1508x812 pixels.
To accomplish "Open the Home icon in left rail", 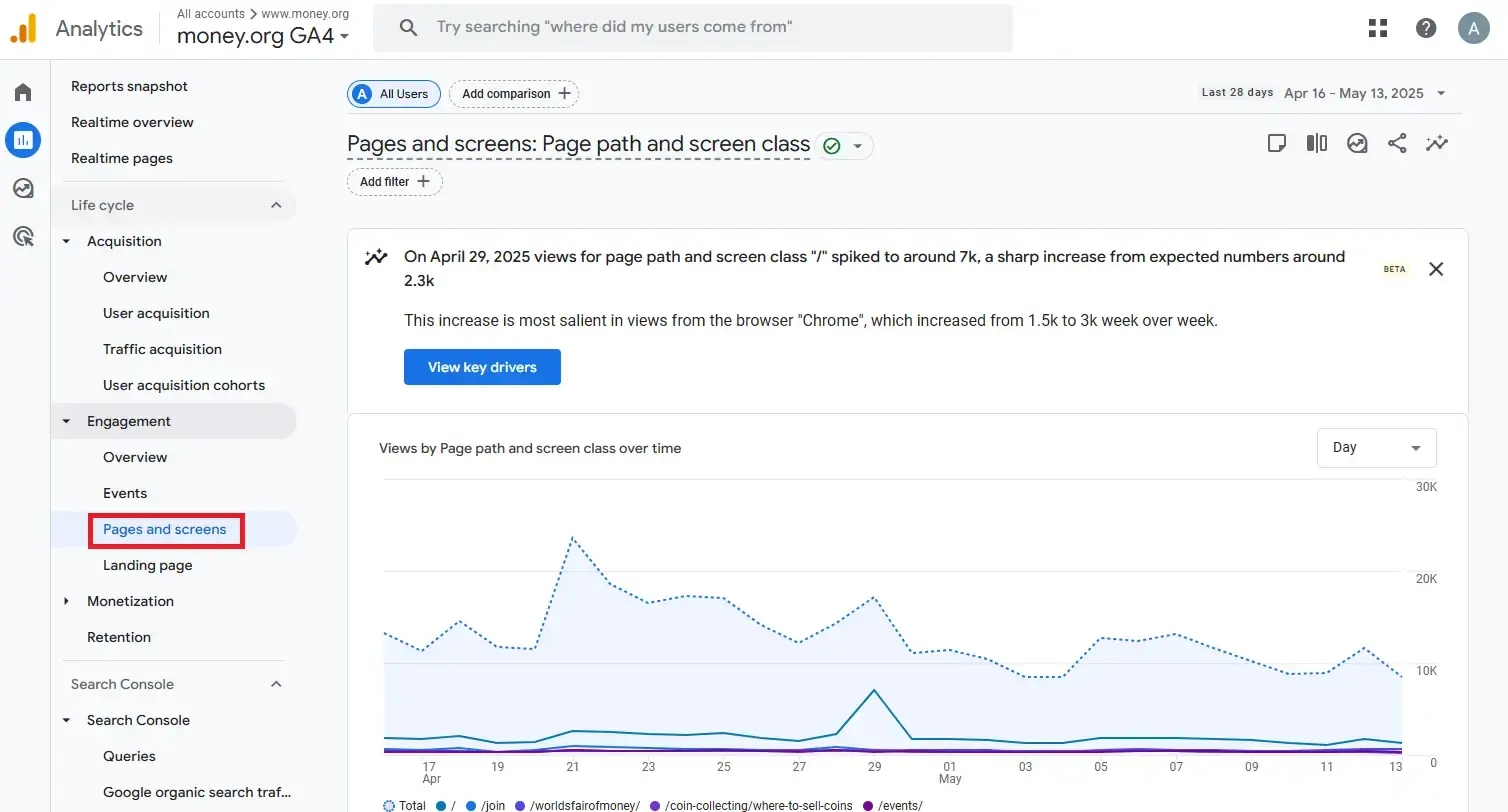I will pos(23,93).
